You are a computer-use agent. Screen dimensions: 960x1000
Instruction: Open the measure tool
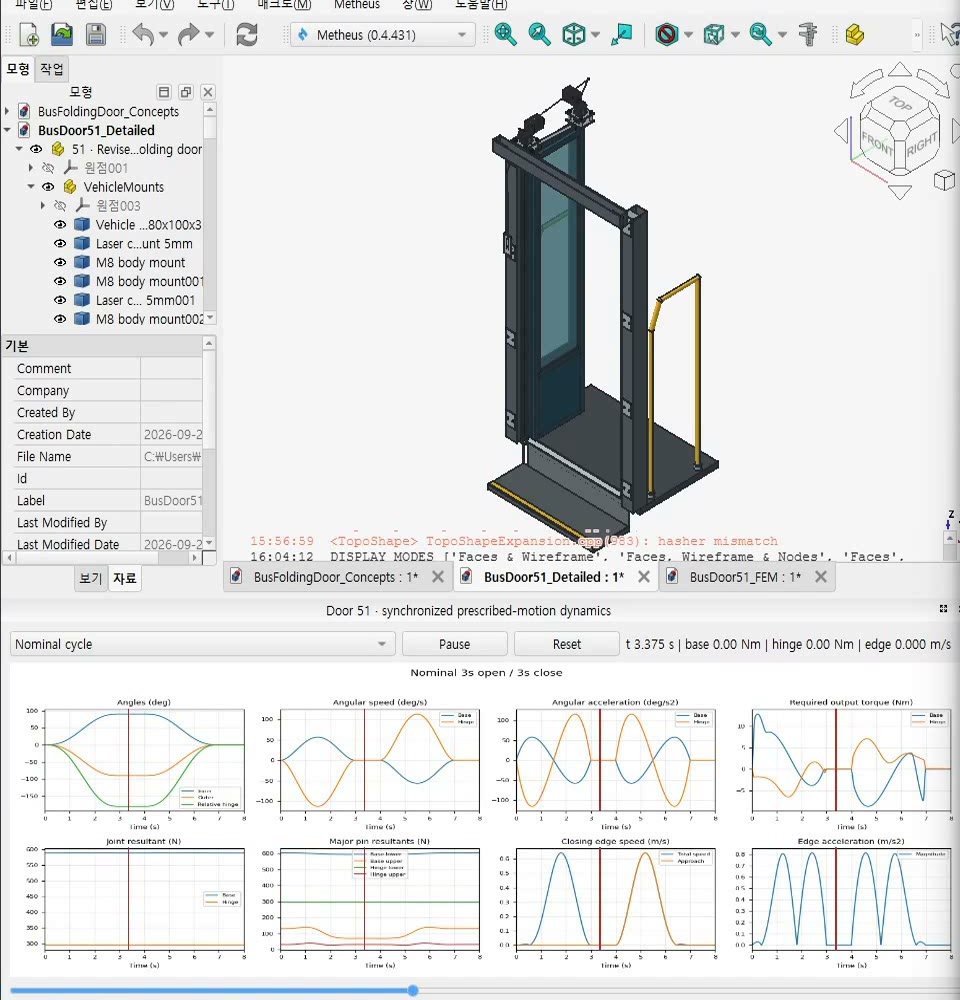[x=808, y=34]
